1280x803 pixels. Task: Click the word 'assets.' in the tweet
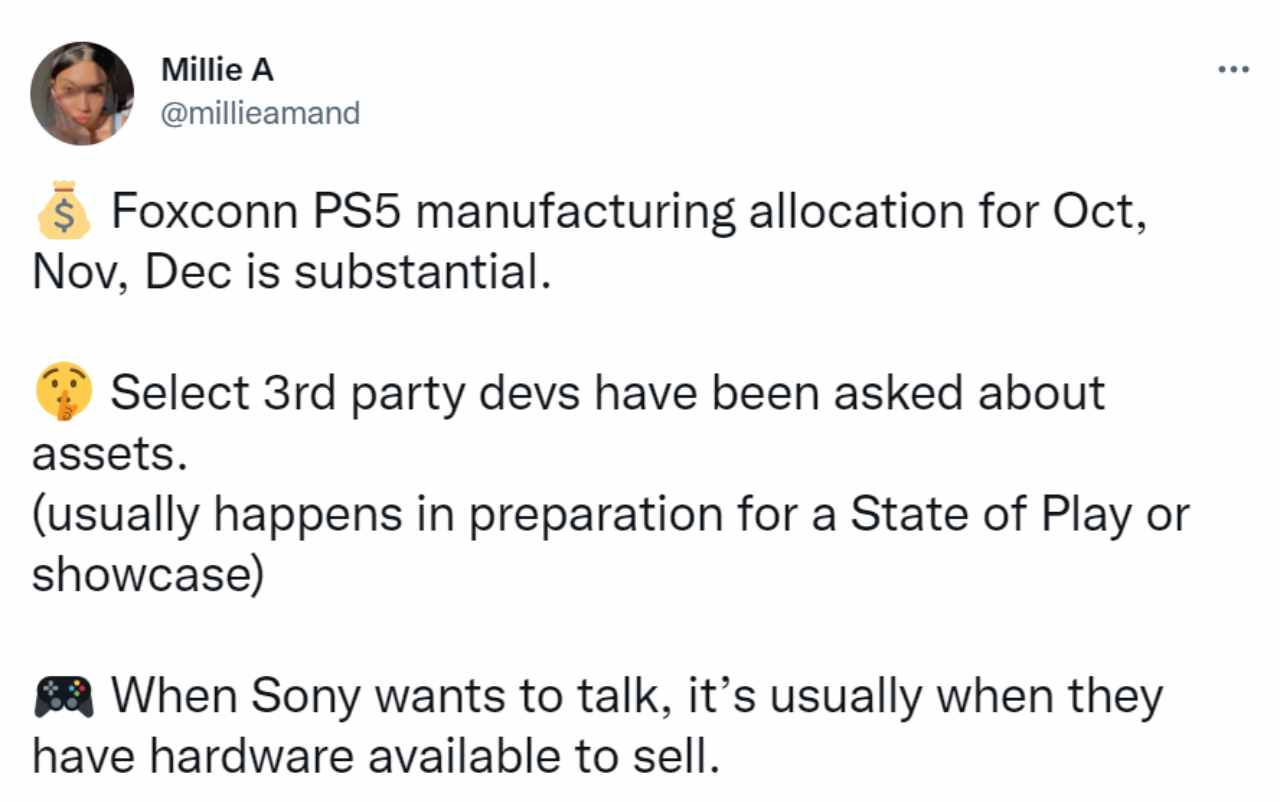tap(110, 454)
